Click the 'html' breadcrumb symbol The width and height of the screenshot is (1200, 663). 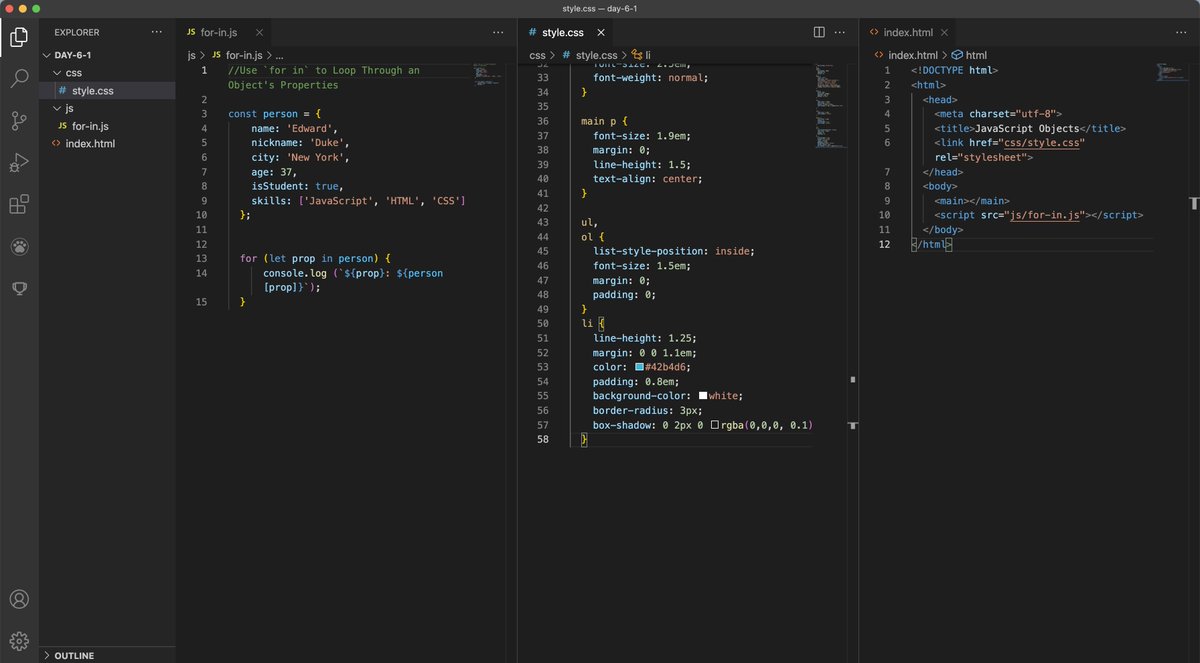(969, 55)
